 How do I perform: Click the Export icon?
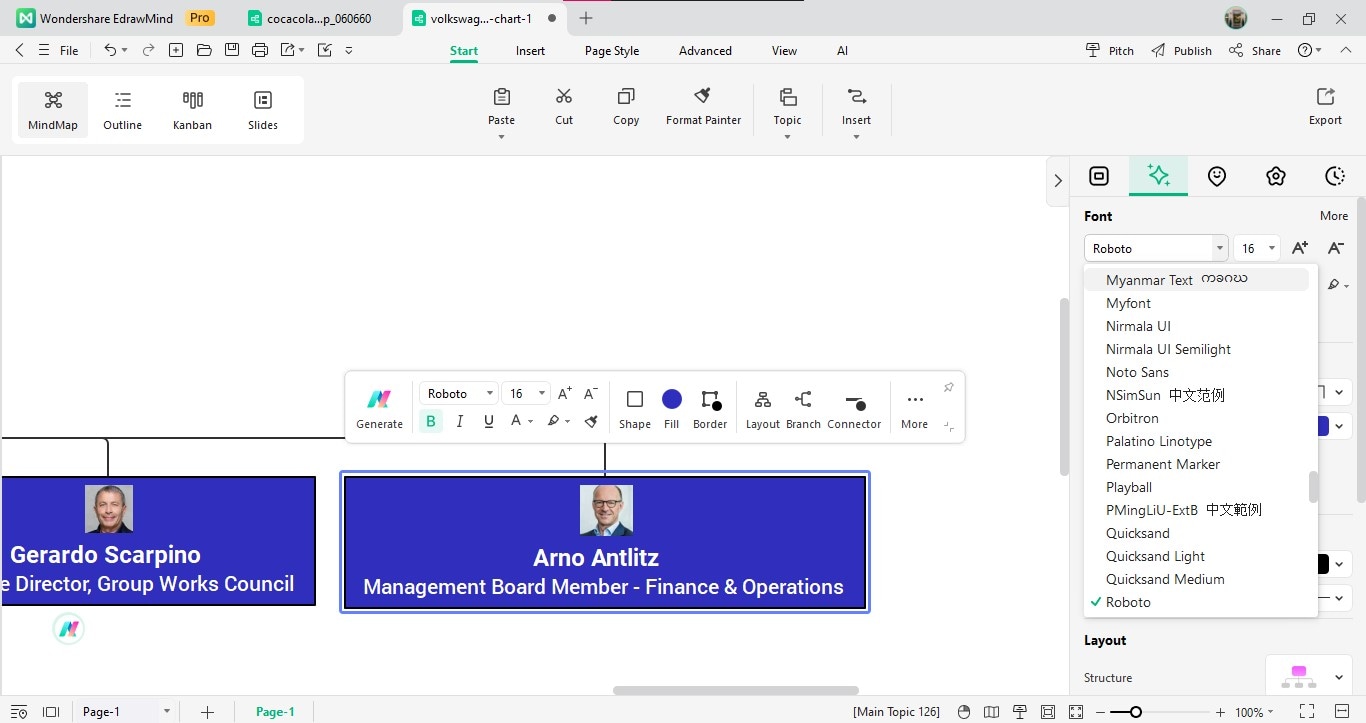[x=1325, y=96]
